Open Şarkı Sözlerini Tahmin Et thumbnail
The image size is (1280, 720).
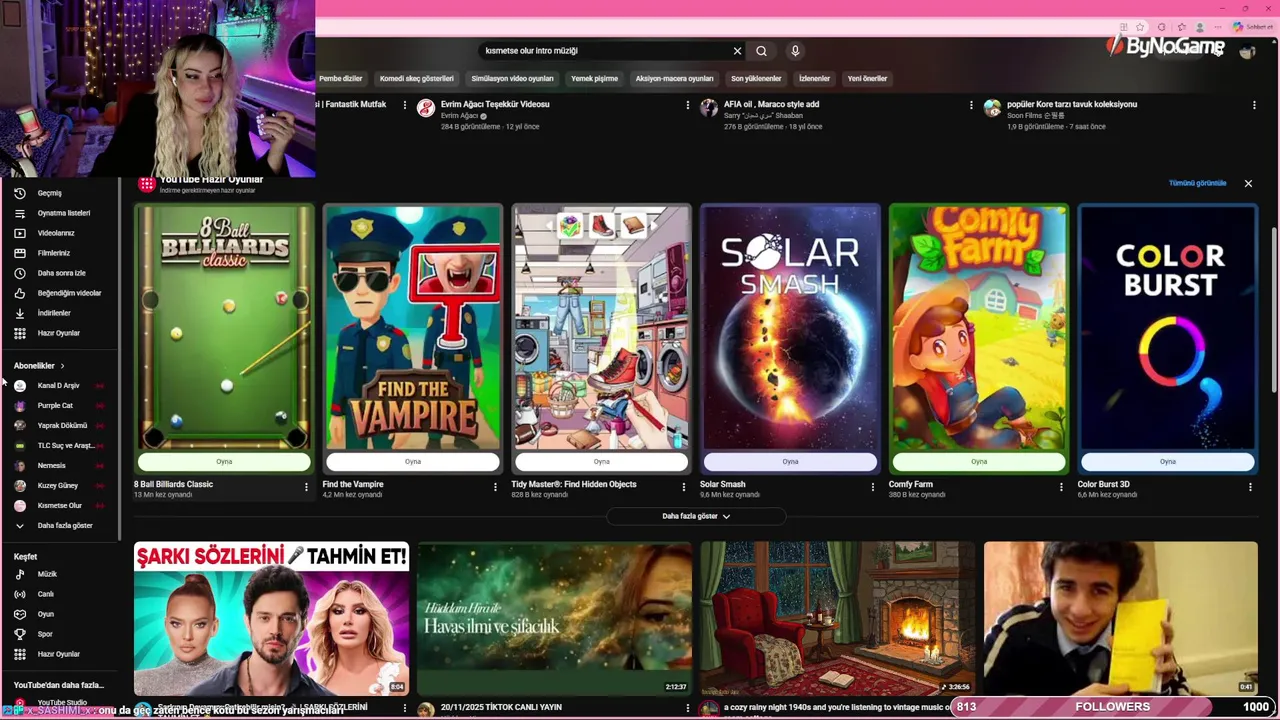272,619
